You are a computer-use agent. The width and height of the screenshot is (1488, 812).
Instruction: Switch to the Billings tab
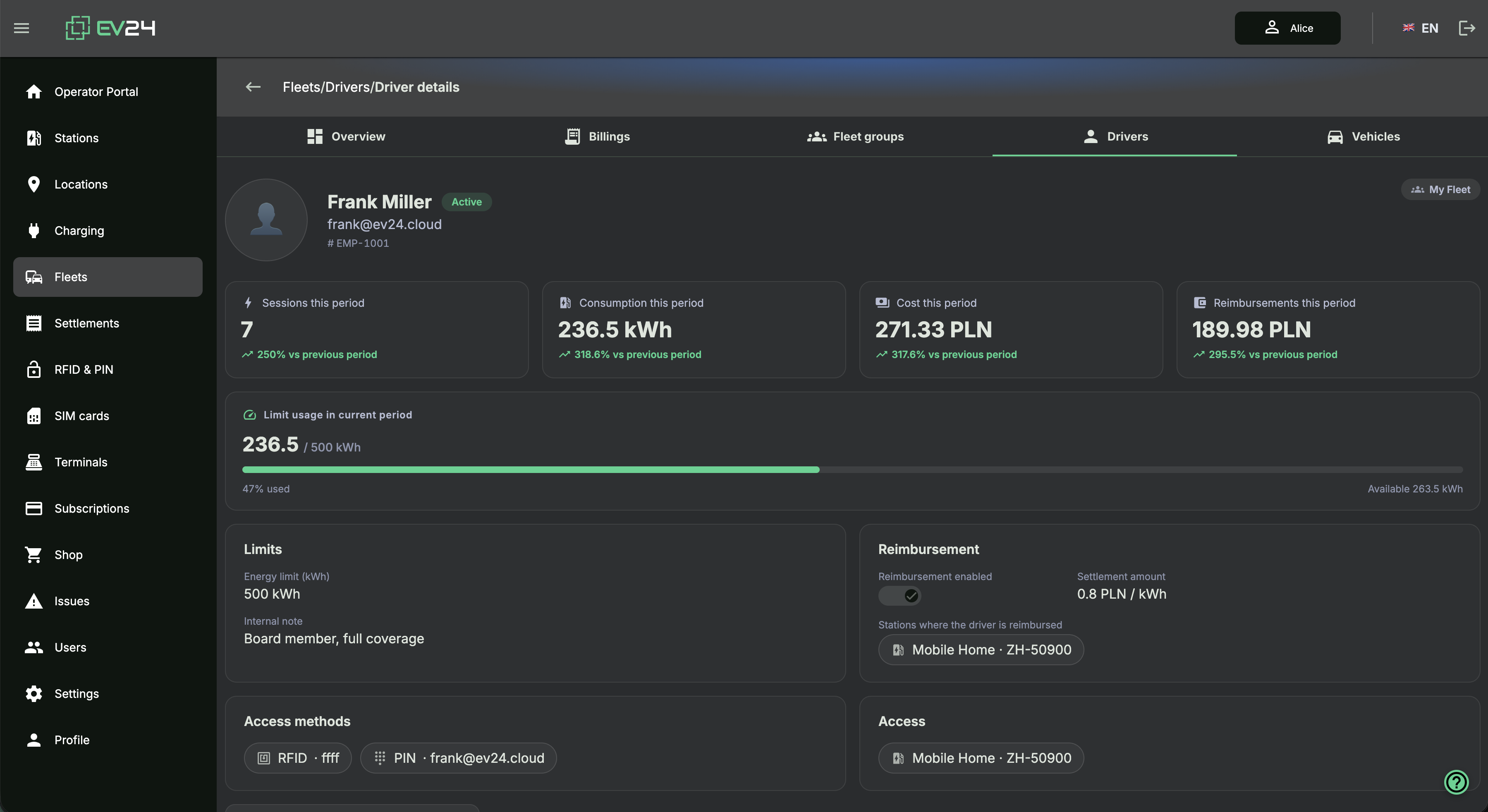(597, 137)
